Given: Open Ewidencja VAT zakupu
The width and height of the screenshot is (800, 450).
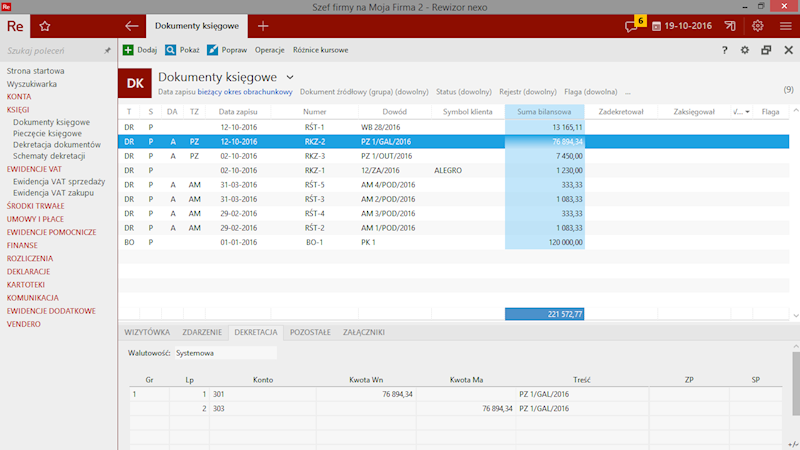Looking at the screenshot, I should (54, 192).
